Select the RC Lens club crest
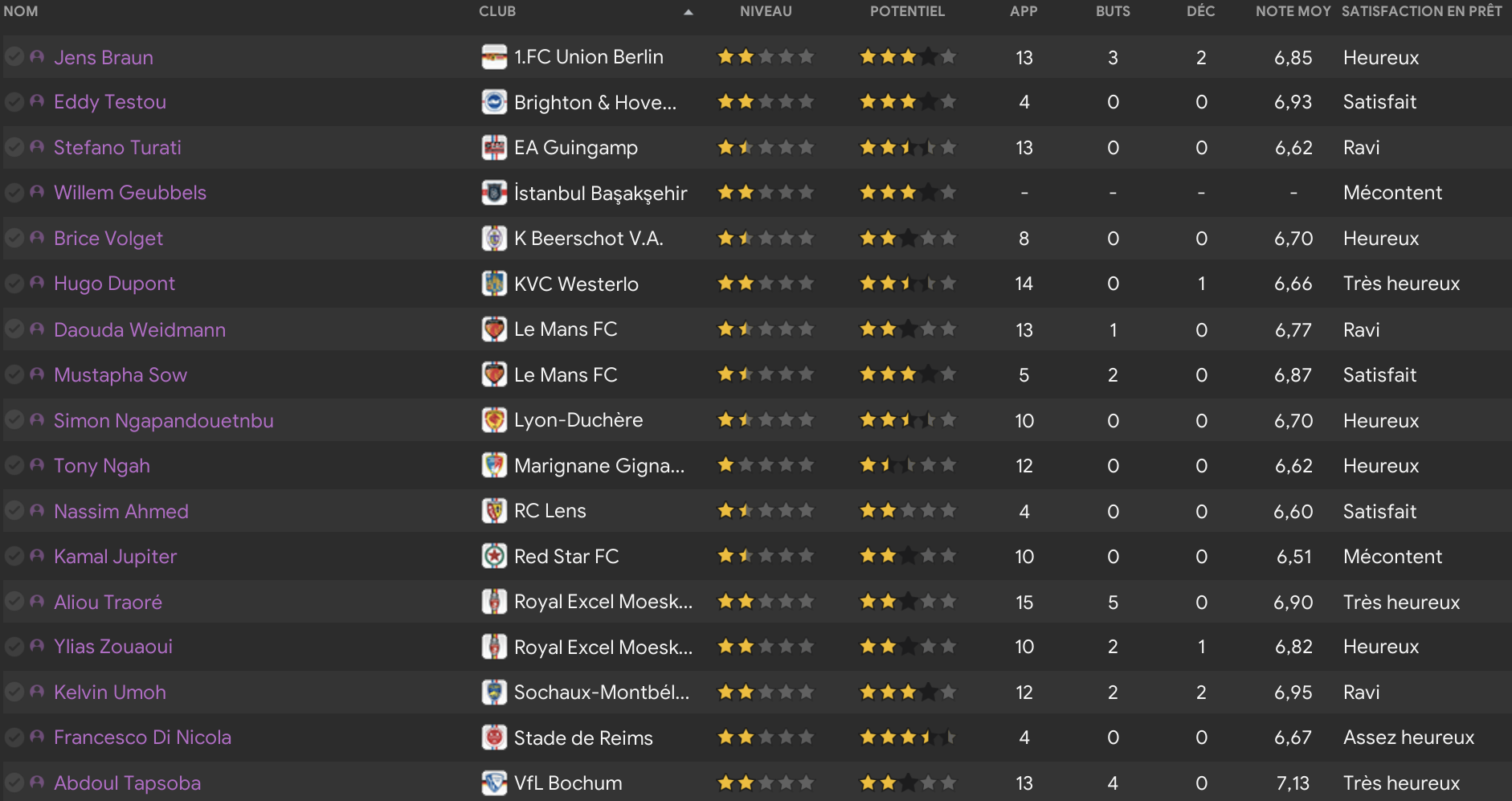Viewport: 1512px width, 801px height. coord(494,511)
